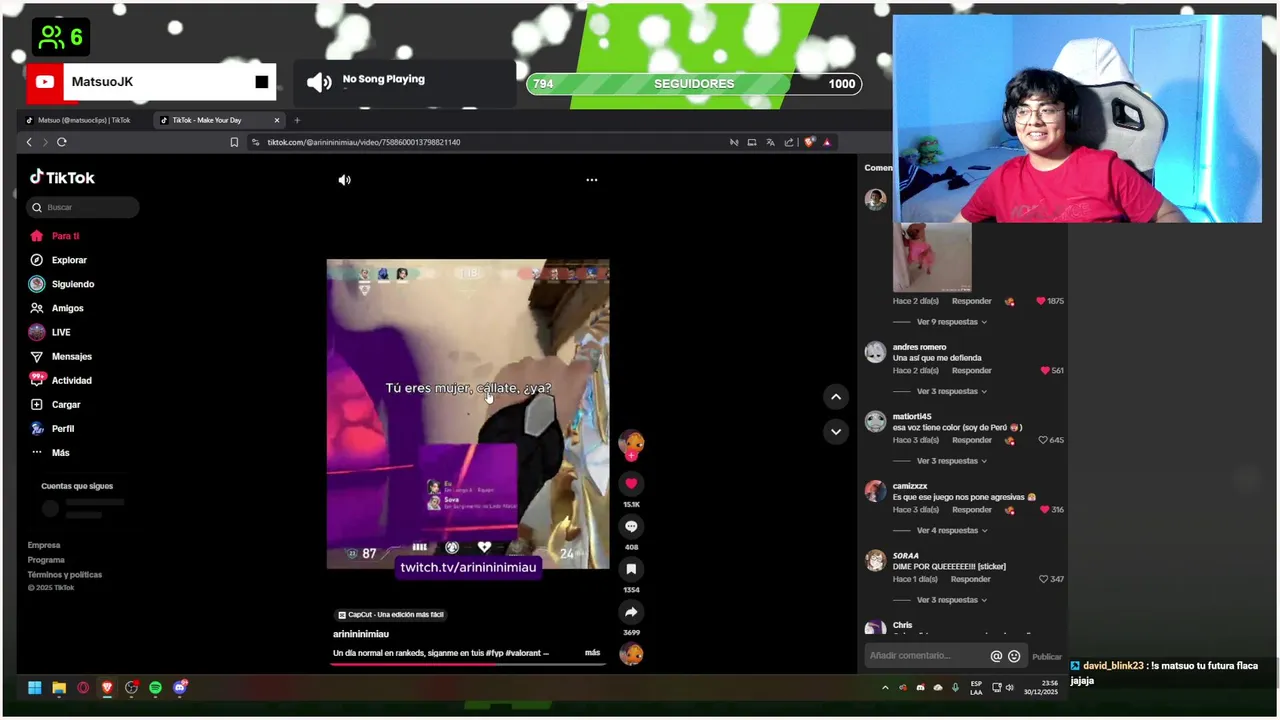
Task: Expand video description with 'más'
Action: [592, 653]
